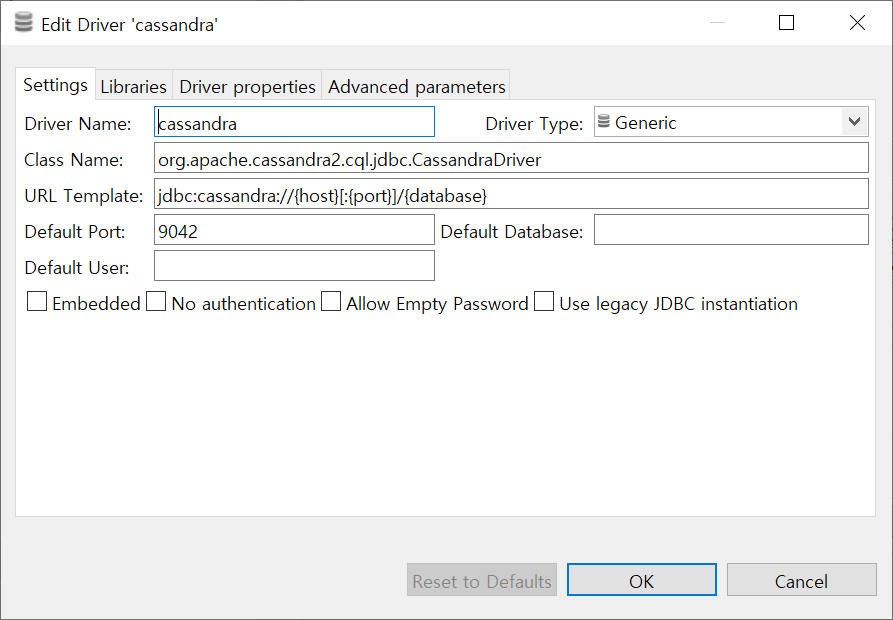The image size is (893, 620).
Task: Edit the URL Template field
Action: tap(511, 194)
